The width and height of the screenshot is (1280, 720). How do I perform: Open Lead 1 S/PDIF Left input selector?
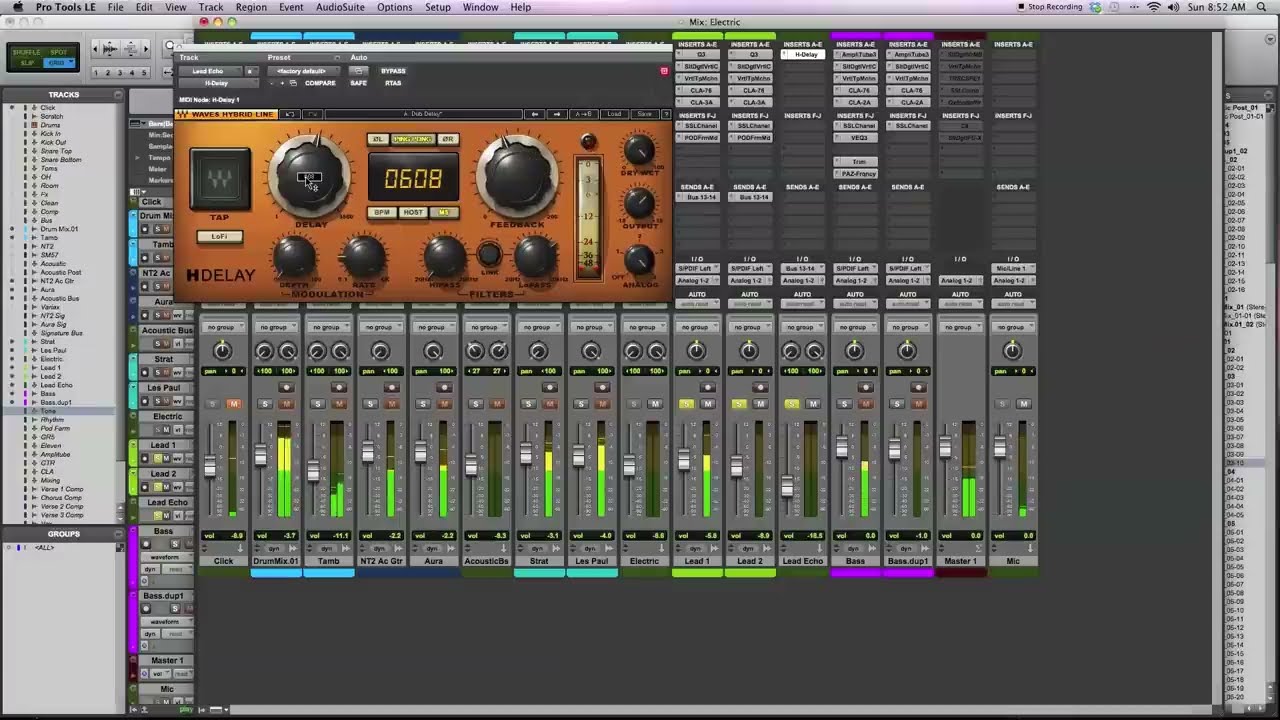click(x=697, y=268)
